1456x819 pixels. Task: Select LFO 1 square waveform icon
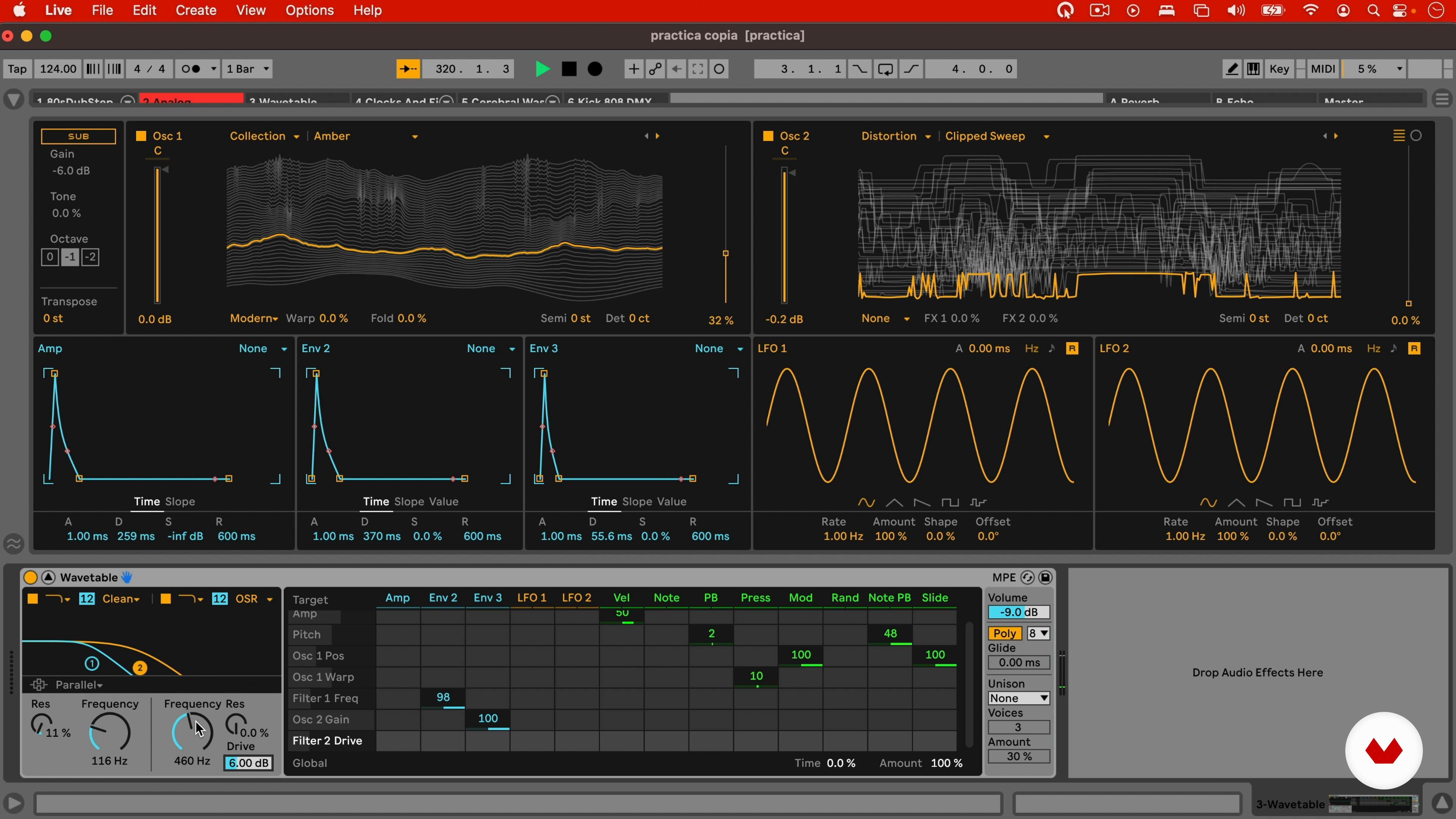[950, 502]
